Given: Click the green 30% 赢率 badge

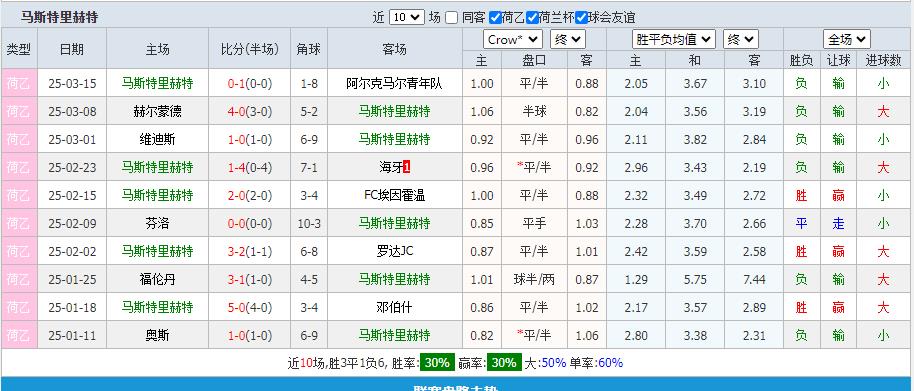Looking at the screenshot, I should 504,362.
